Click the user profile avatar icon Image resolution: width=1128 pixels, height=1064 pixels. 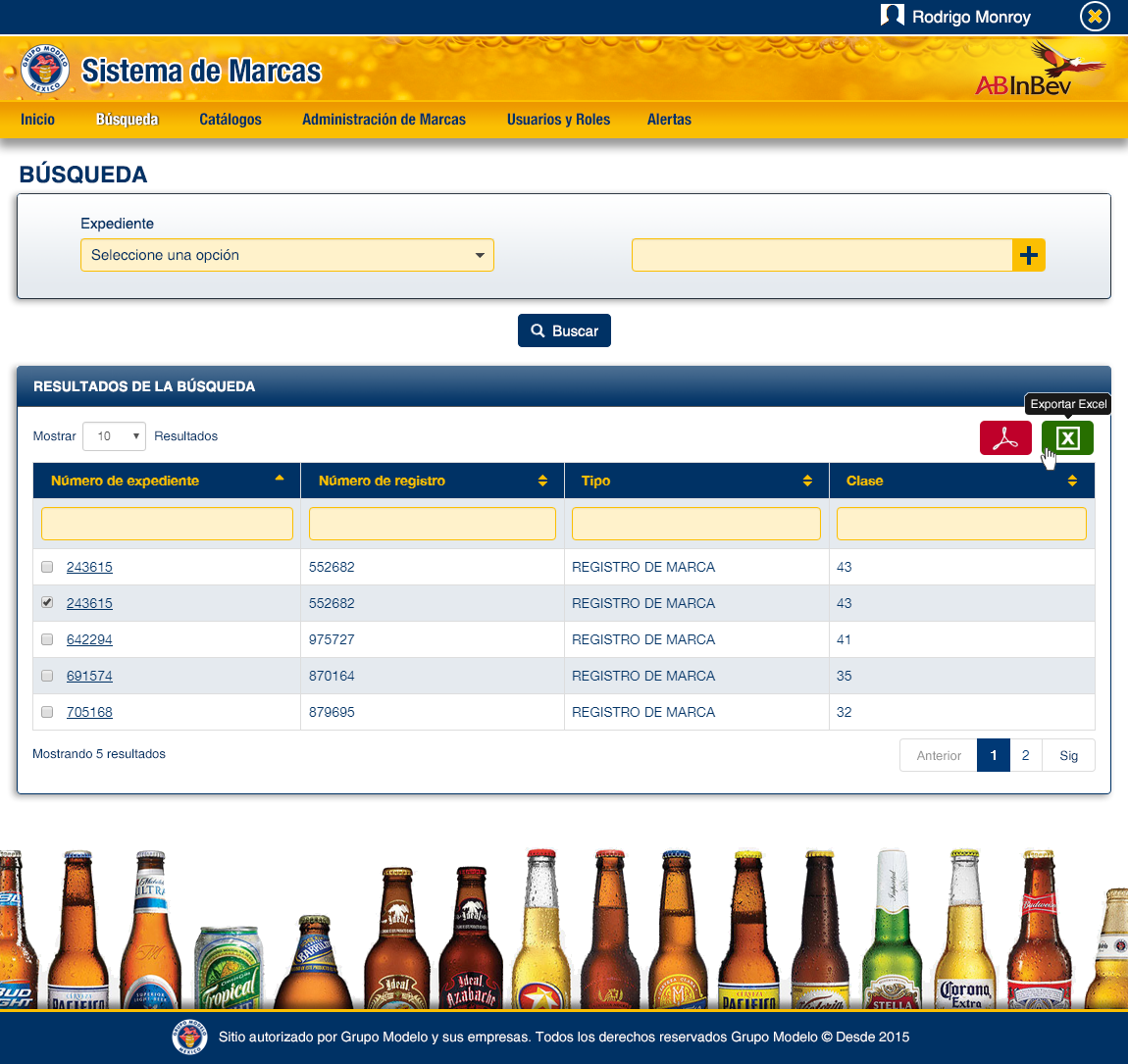tap(892, 16)
